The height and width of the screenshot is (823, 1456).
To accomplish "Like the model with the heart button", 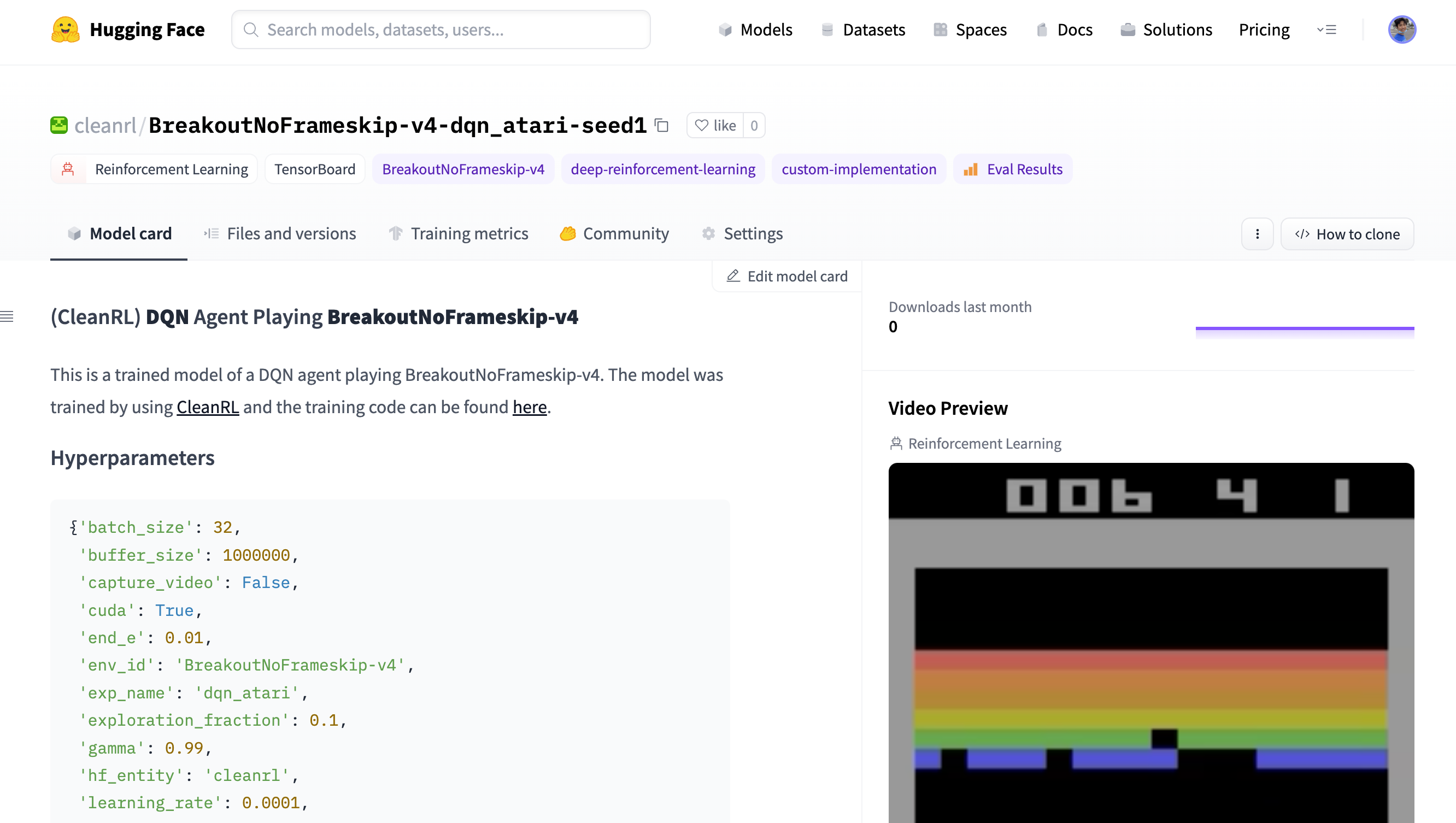I will coord(715,126).
